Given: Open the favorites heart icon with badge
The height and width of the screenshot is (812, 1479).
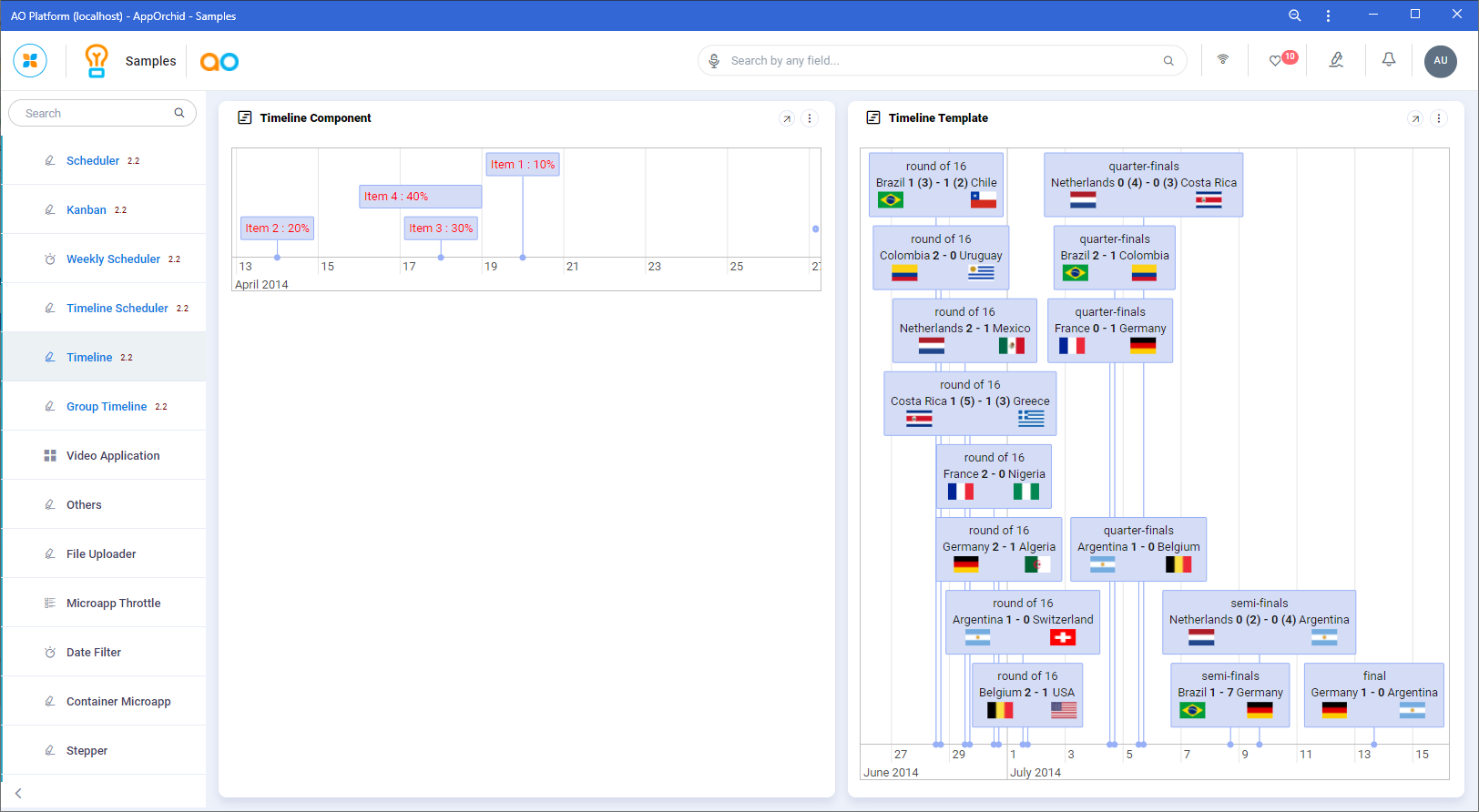Looking at the screenshot, I should tap(1276, 61).
